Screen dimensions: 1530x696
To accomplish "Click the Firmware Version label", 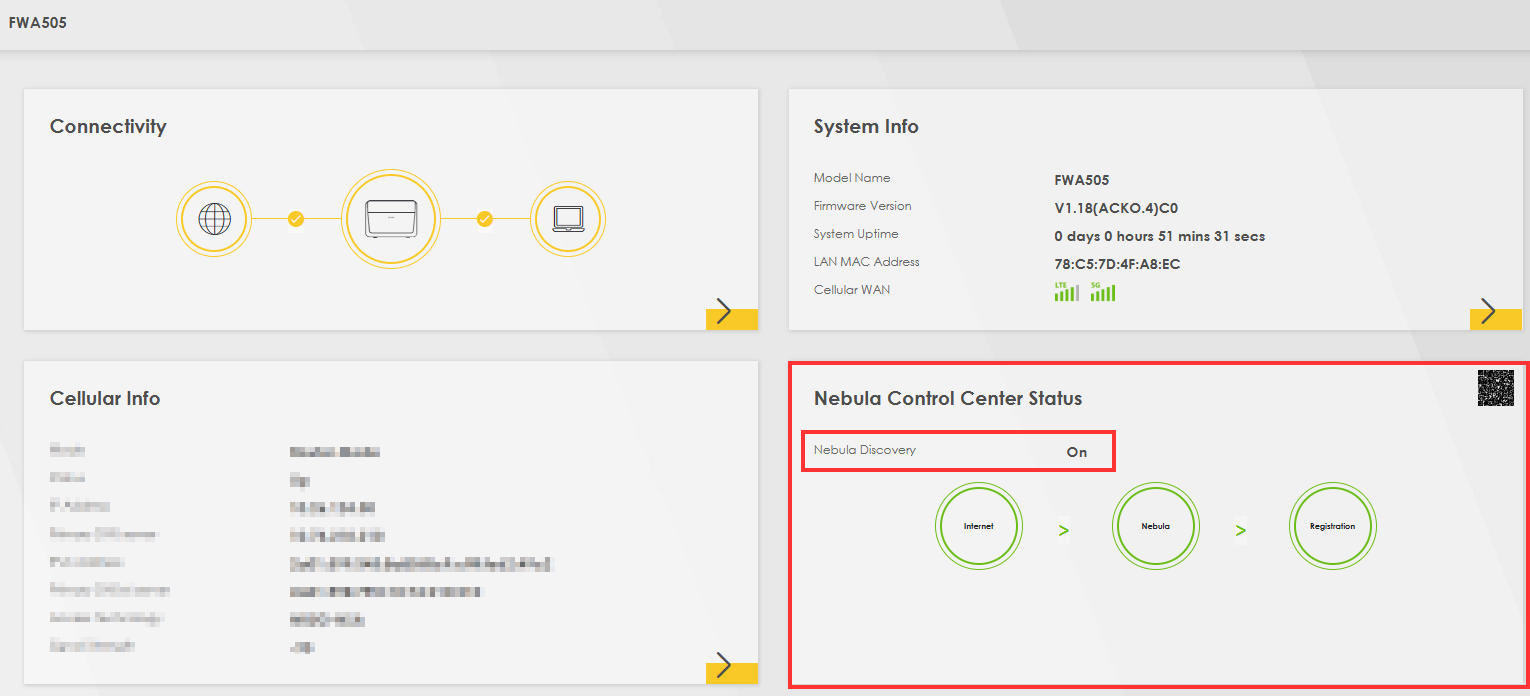I will [x=863, y=206].
